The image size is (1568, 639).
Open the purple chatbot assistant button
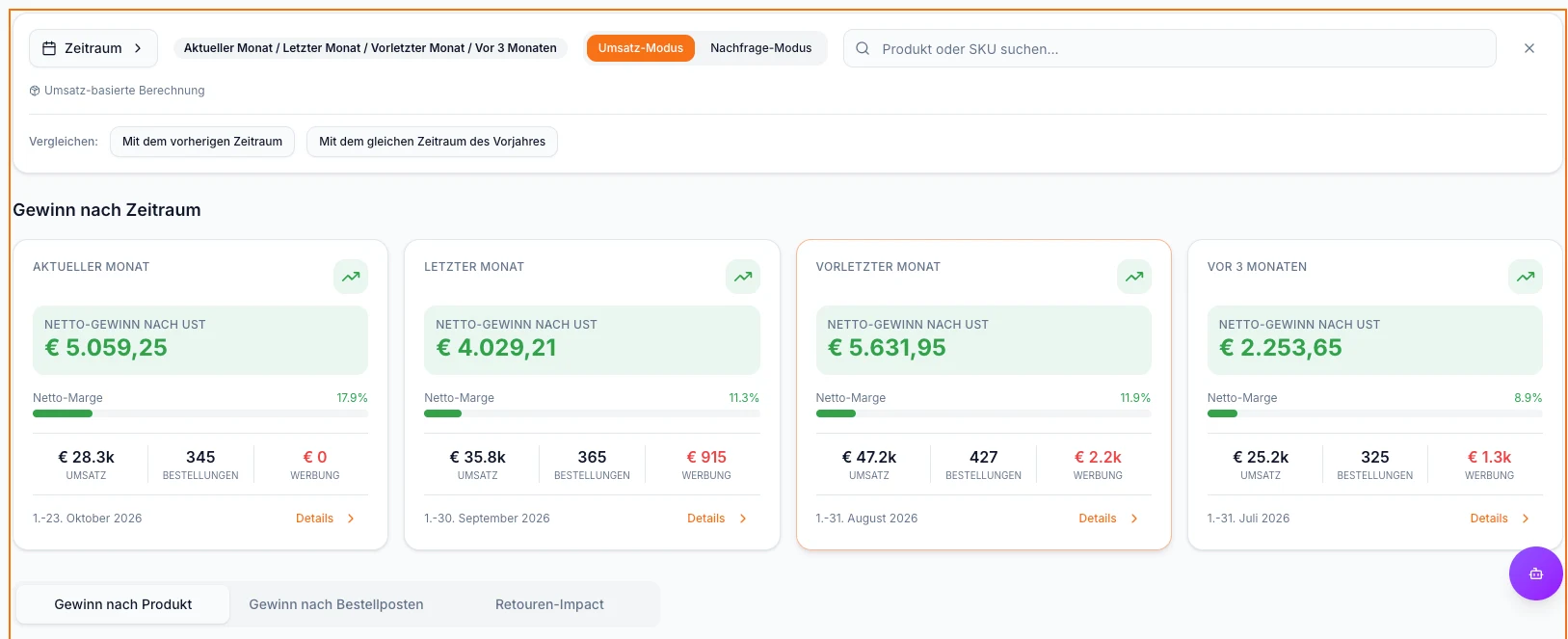pyautogui.click(x=1535, y=573)
